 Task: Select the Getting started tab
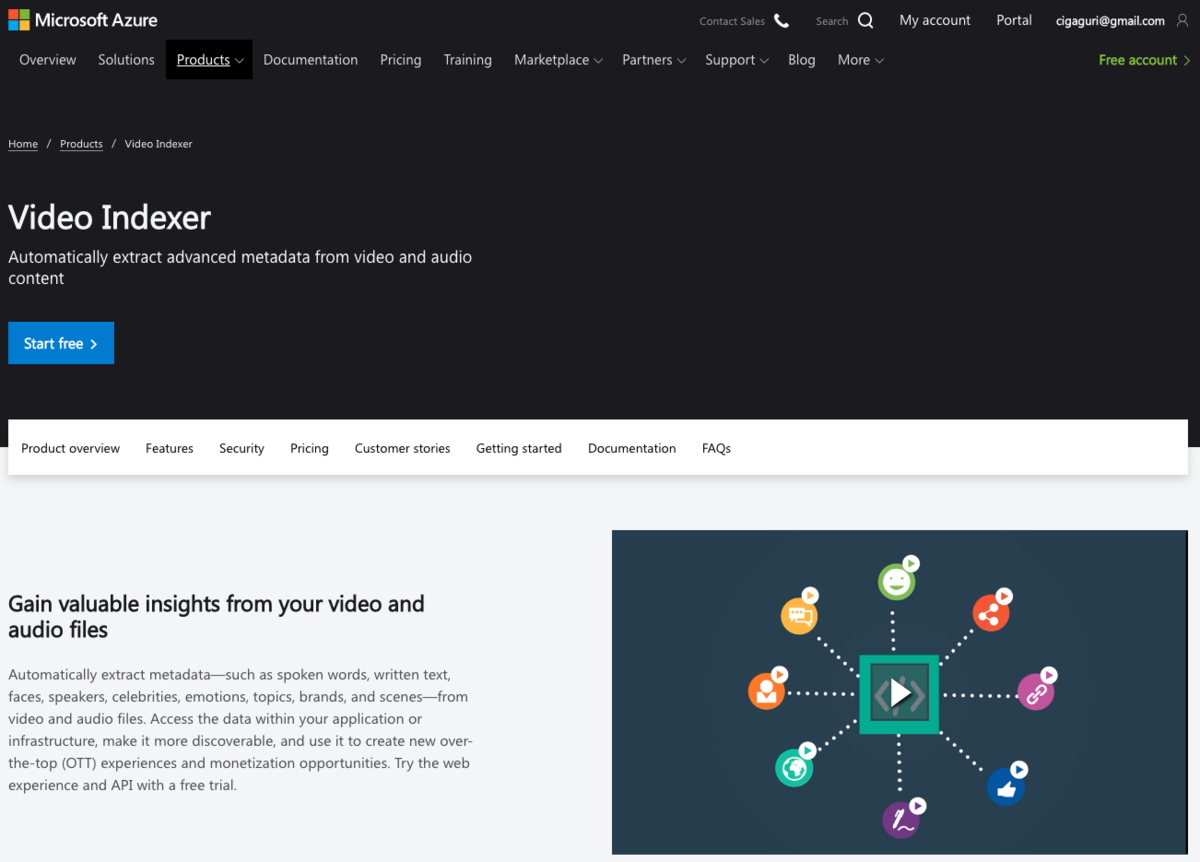(x=519, y=448)
